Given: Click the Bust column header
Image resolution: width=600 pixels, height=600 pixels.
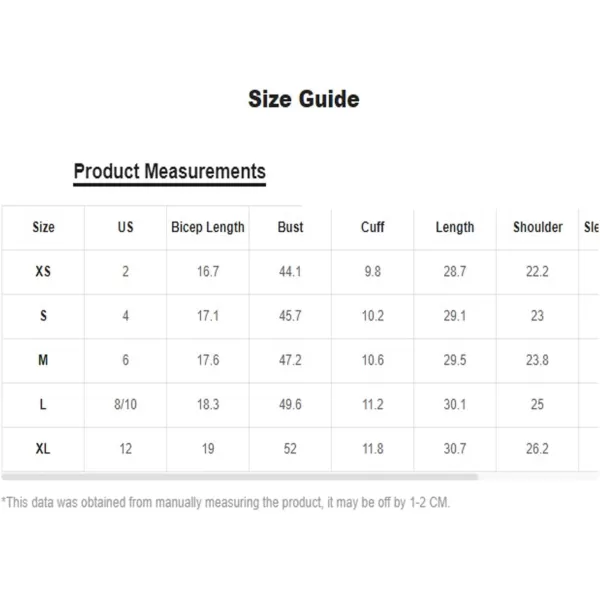Looking at the screenshot, I should (290, 227).
